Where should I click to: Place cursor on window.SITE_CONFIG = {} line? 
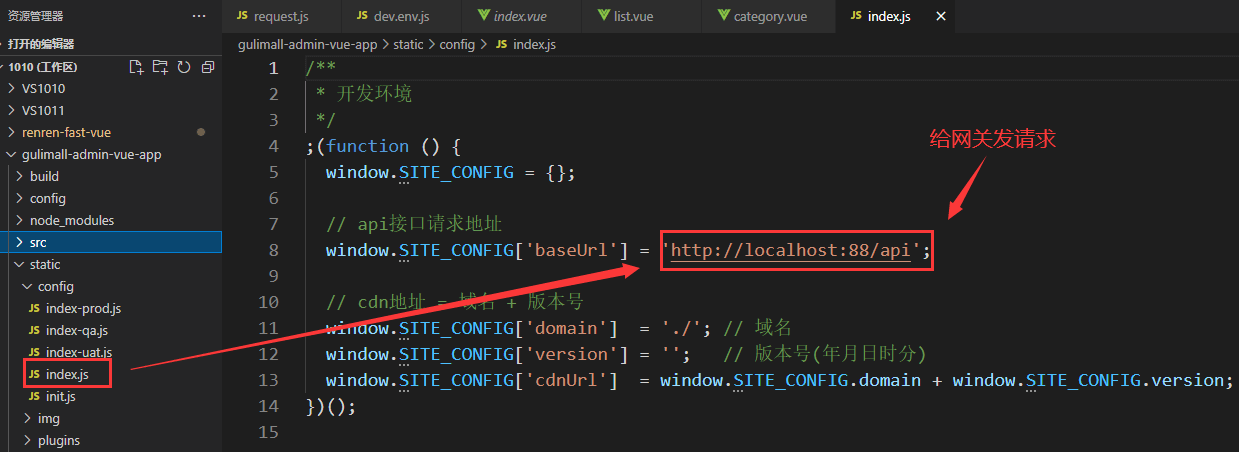[x=451, y=172]
